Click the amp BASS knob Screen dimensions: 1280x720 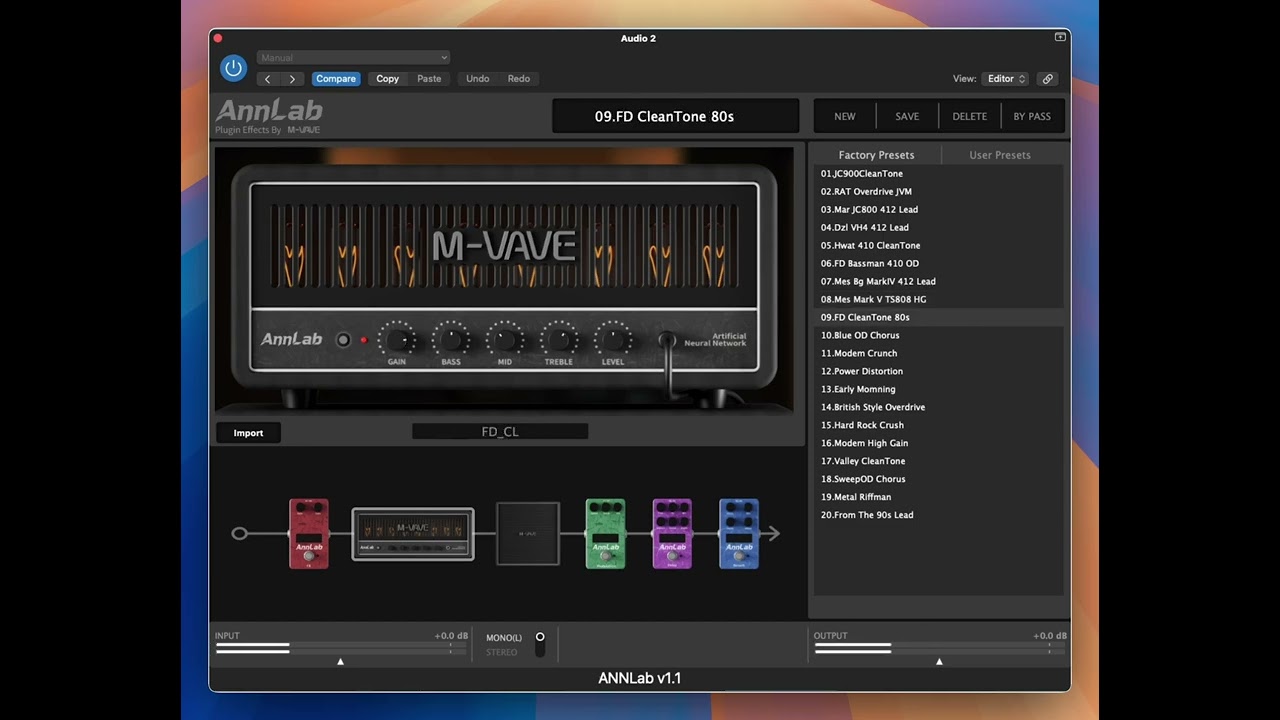(451, 339)
